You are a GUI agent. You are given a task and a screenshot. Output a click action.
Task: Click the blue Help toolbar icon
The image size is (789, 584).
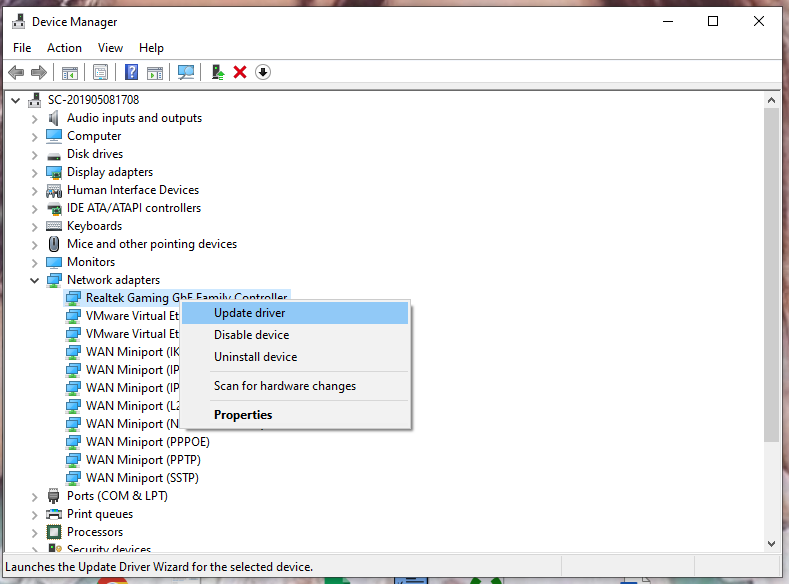tap(131, 72)
